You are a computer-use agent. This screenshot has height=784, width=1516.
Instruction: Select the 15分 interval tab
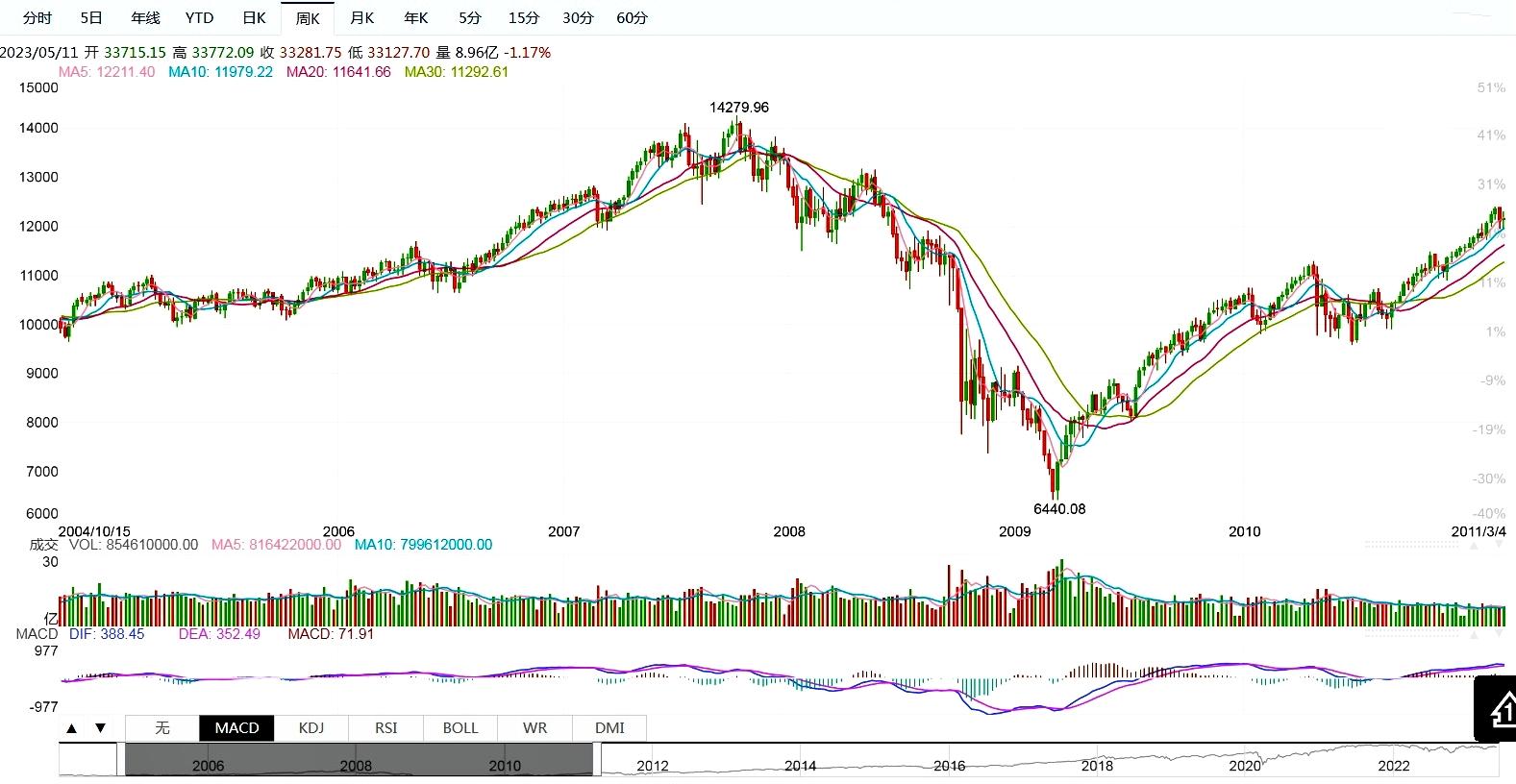[524, 18]
